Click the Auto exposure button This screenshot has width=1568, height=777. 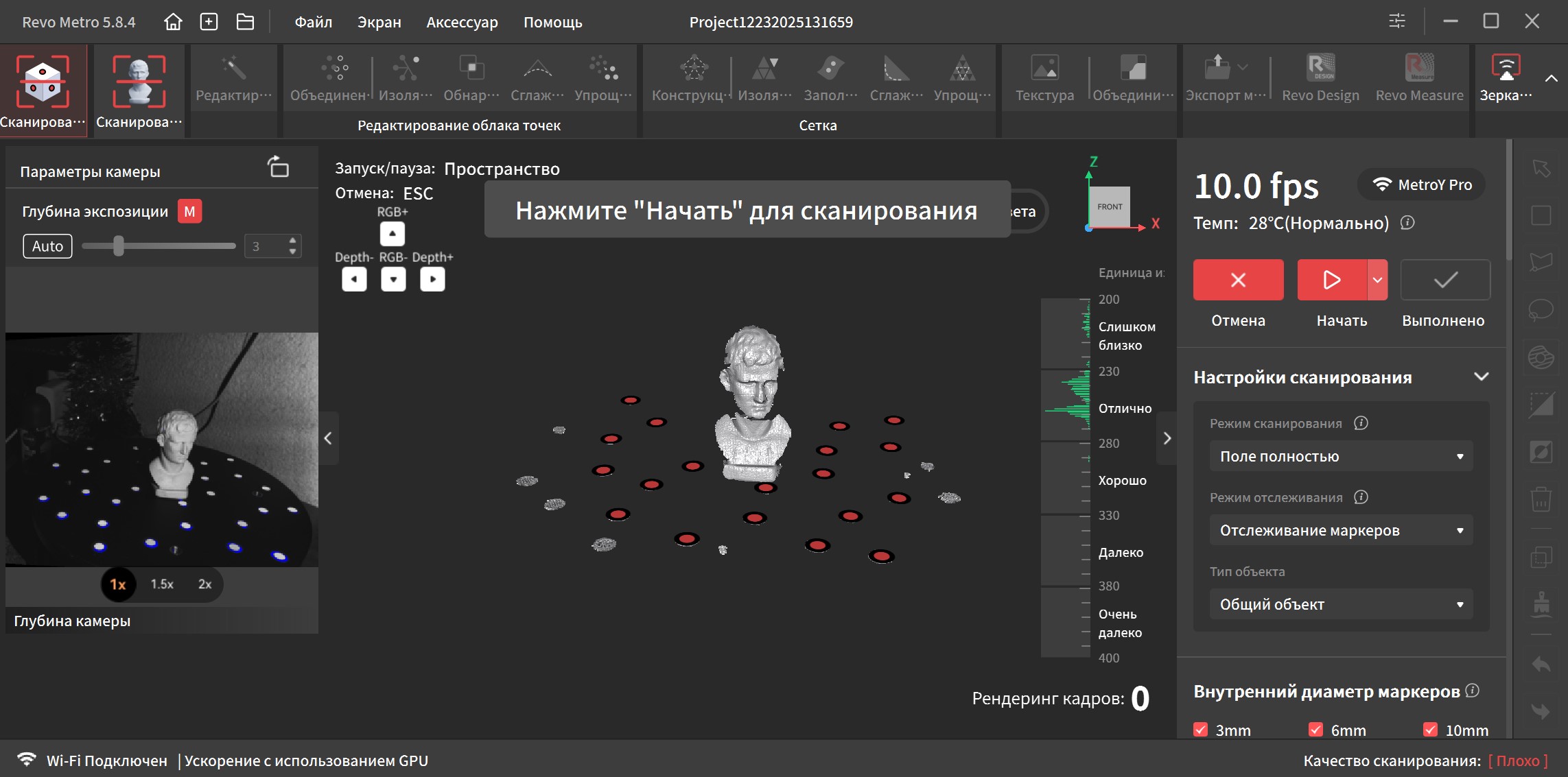click(47, 246)
